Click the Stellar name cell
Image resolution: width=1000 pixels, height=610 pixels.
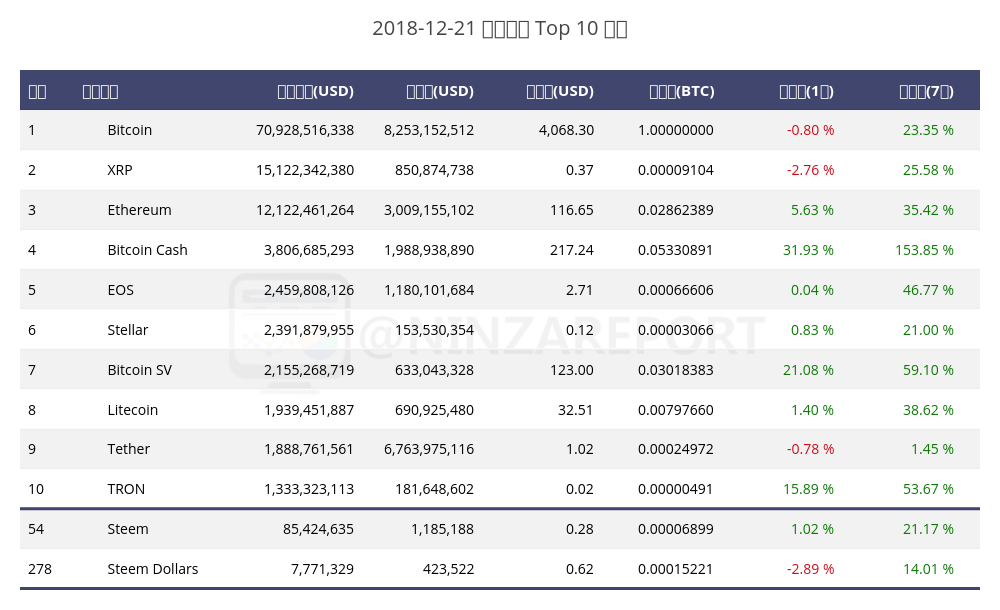tap(128, 330)
